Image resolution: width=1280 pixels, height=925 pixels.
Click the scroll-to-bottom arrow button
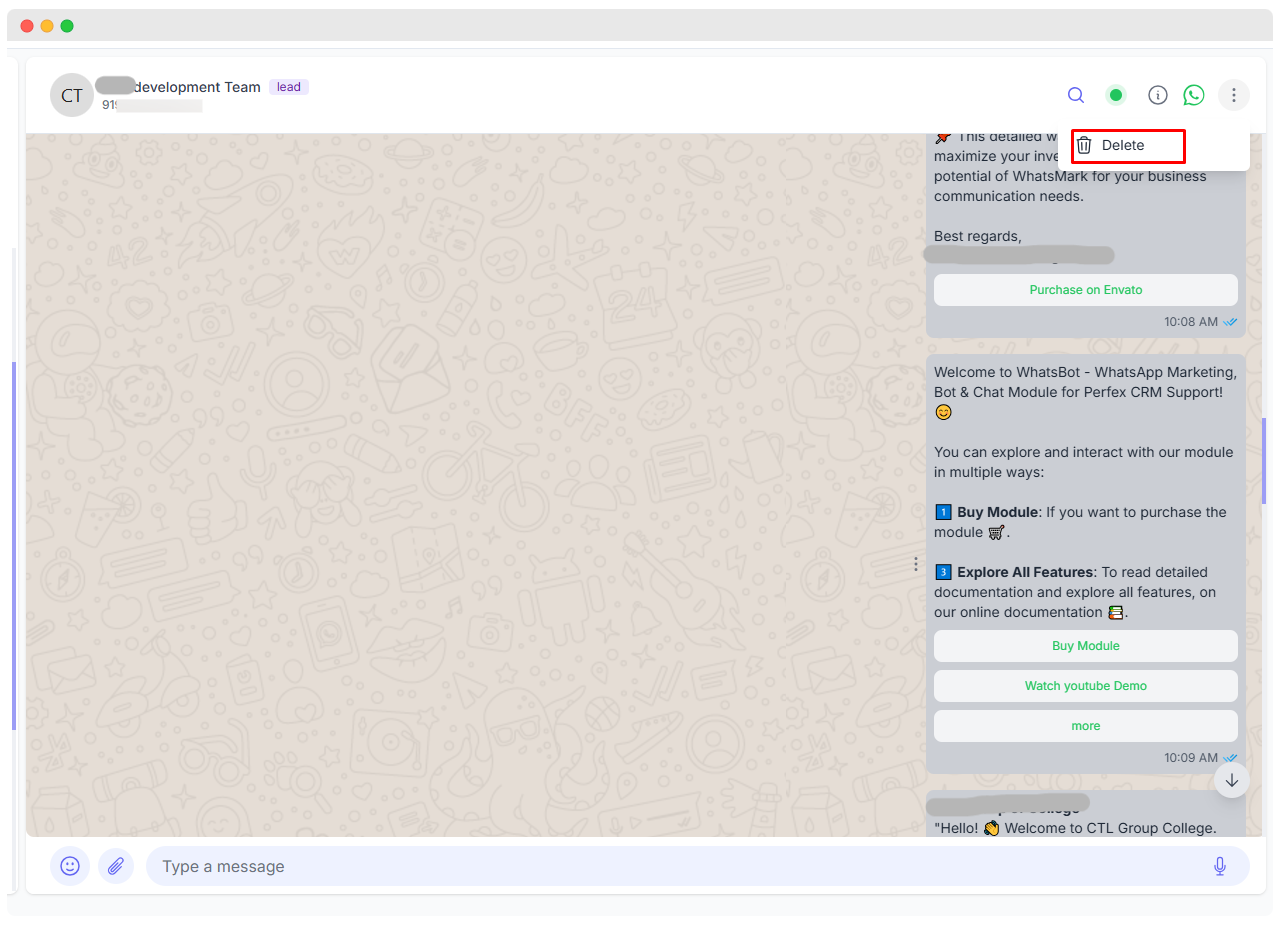point(1231,779)
